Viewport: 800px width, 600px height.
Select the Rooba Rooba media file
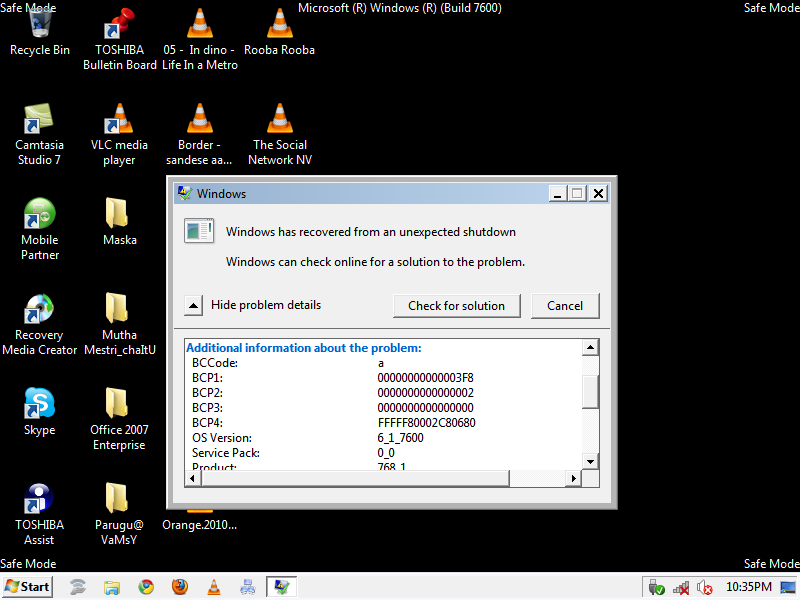point(280,32)
